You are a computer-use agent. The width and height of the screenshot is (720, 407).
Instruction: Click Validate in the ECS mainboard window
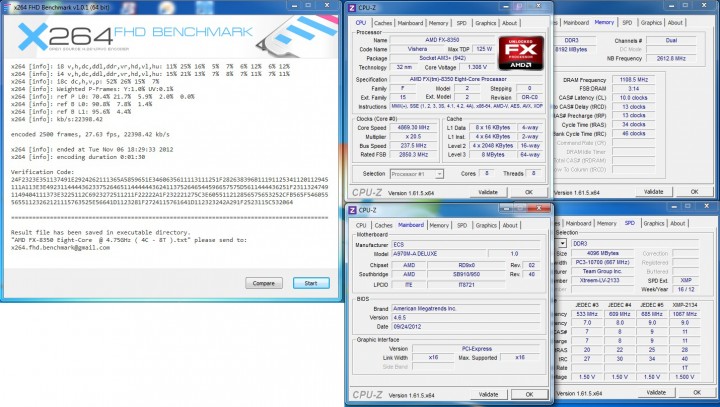[x=489, y=394]
